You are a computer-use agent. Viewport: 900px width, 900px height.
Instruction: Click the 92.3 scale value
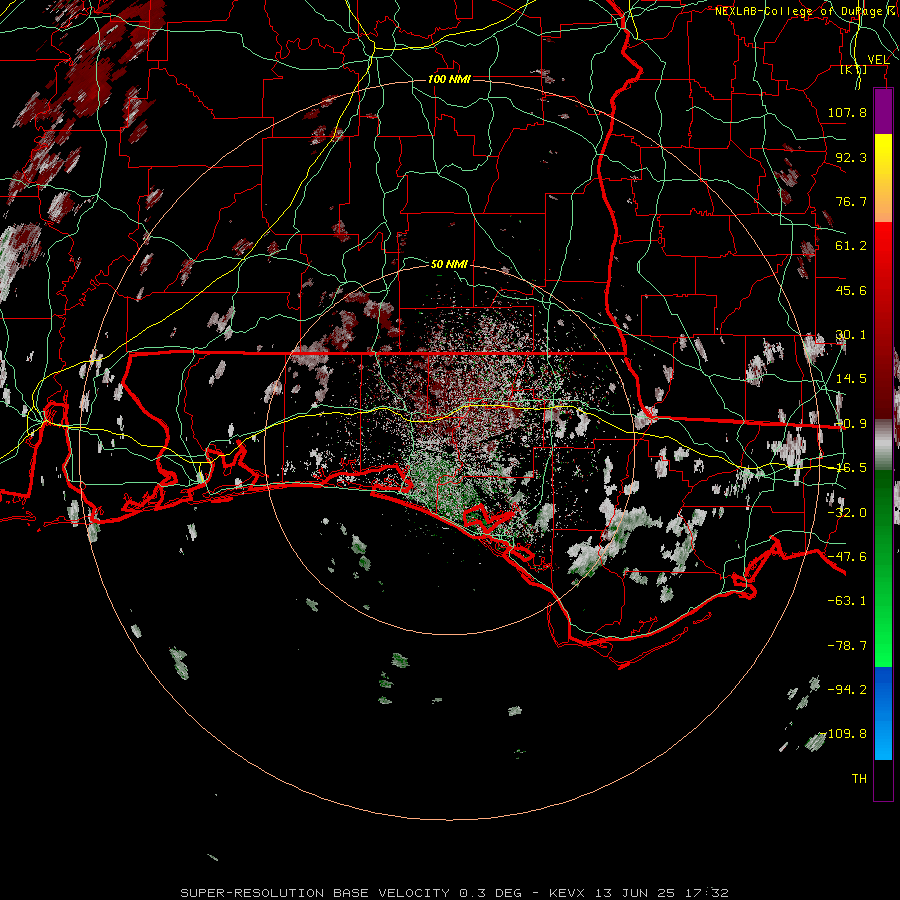851,157
